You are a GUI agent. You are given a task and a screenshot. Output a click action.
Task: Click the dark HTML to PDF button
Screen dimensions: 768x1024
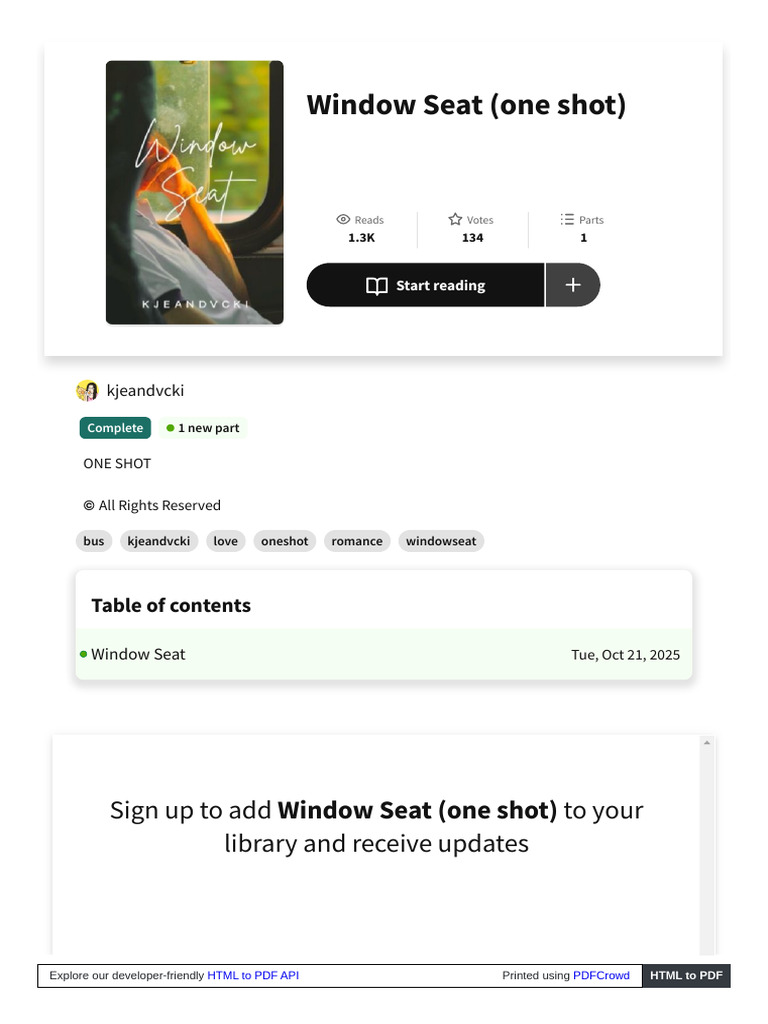pos(686,975)
